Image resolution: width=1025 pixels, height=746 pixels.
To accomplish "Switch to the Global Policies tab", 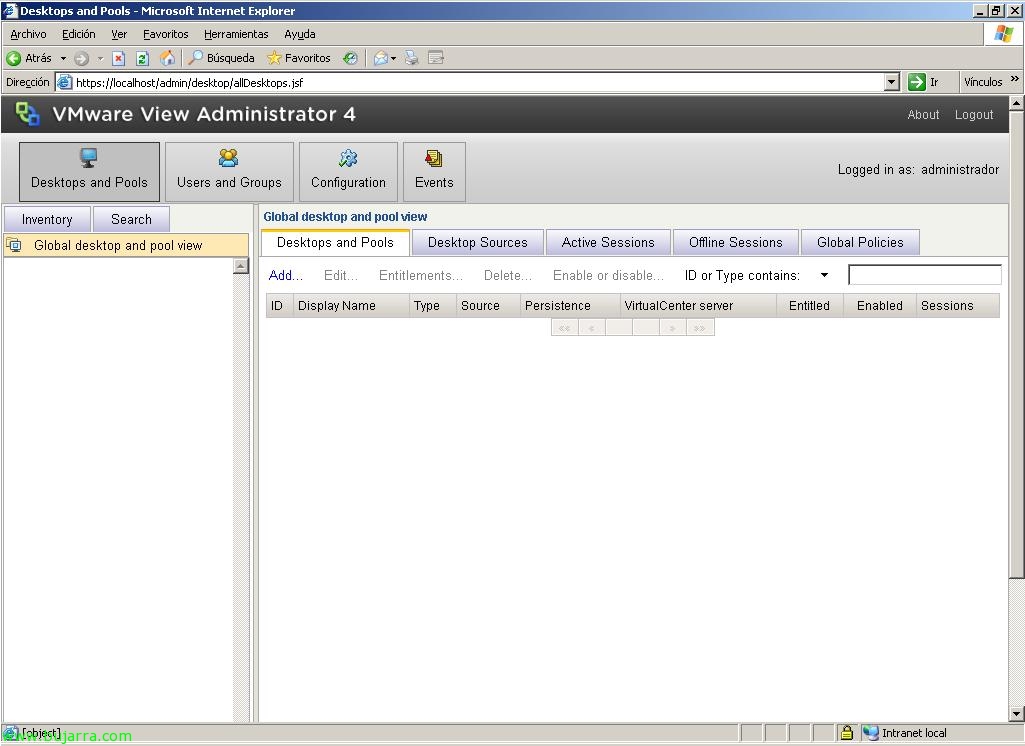I will (x=860, y=243).
